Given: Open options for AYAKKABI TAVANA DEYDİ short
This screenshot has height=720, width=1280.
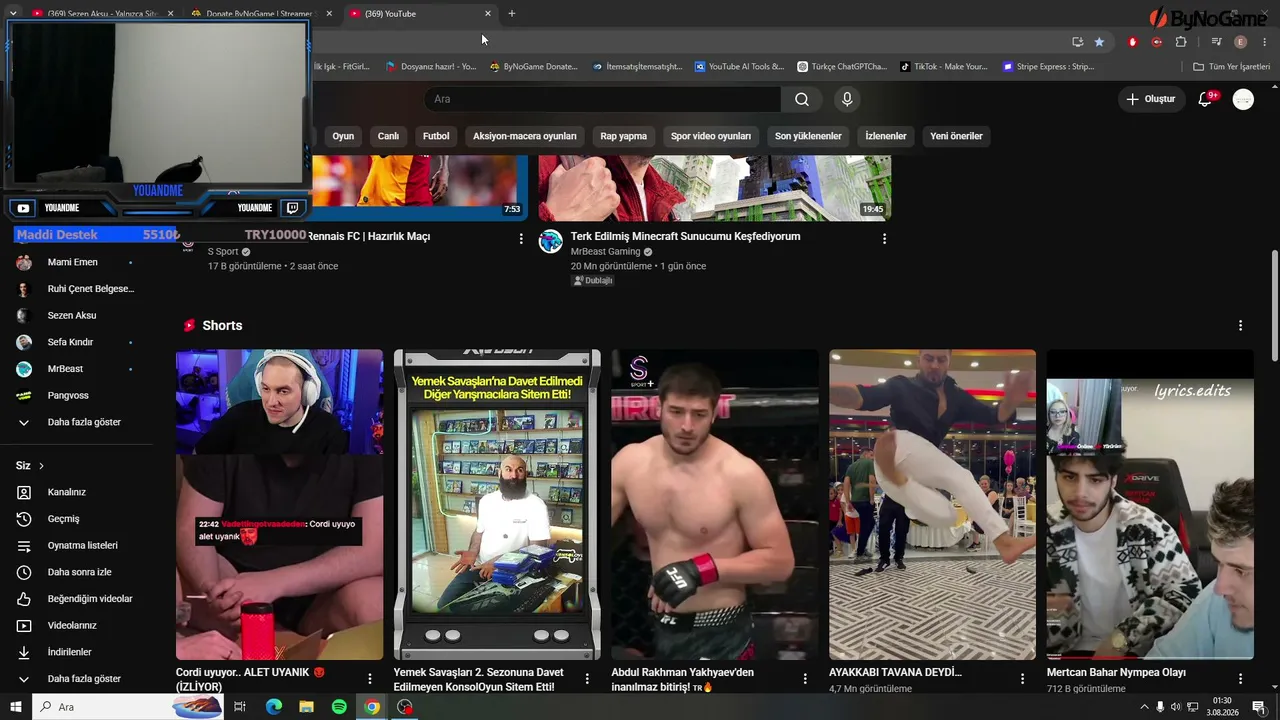Looking at the screenshot, I should [1022, 679].
